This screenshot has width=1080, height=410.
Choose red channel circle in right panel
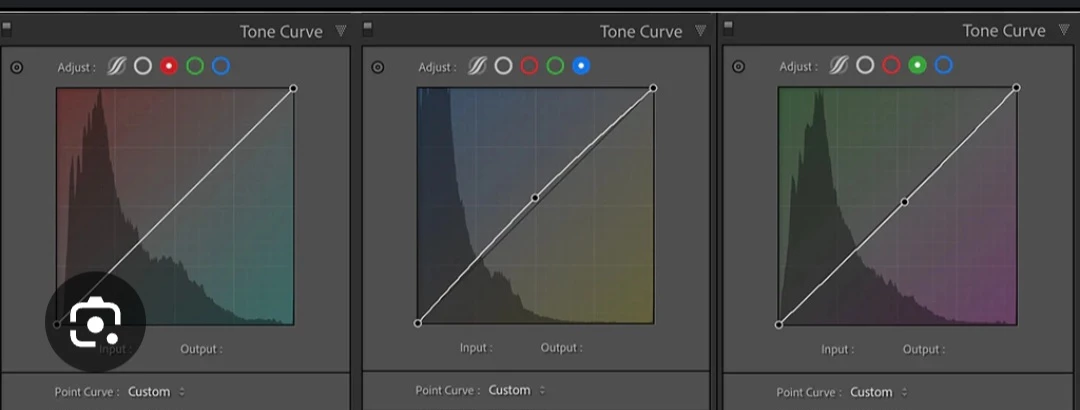click(x=891, y=65)
